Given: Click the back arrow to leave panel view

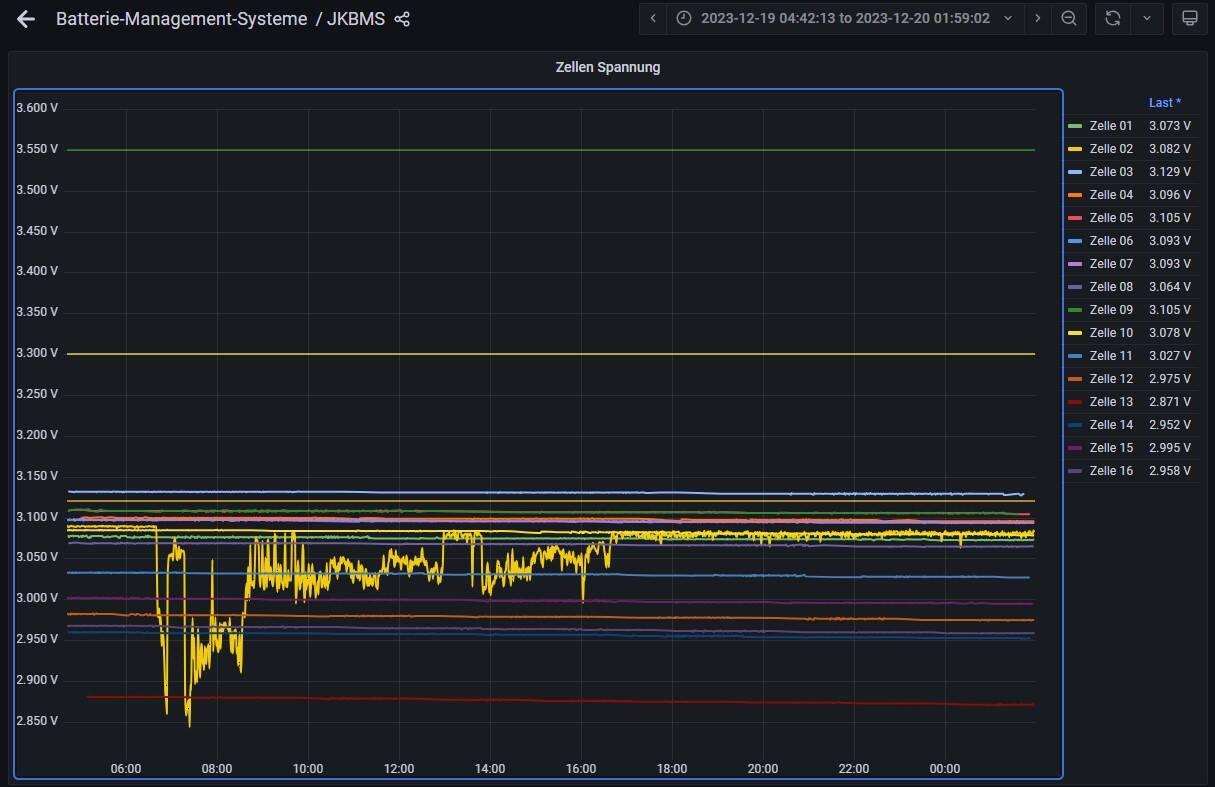Looking at the screenshot, I should coord(26,19).
